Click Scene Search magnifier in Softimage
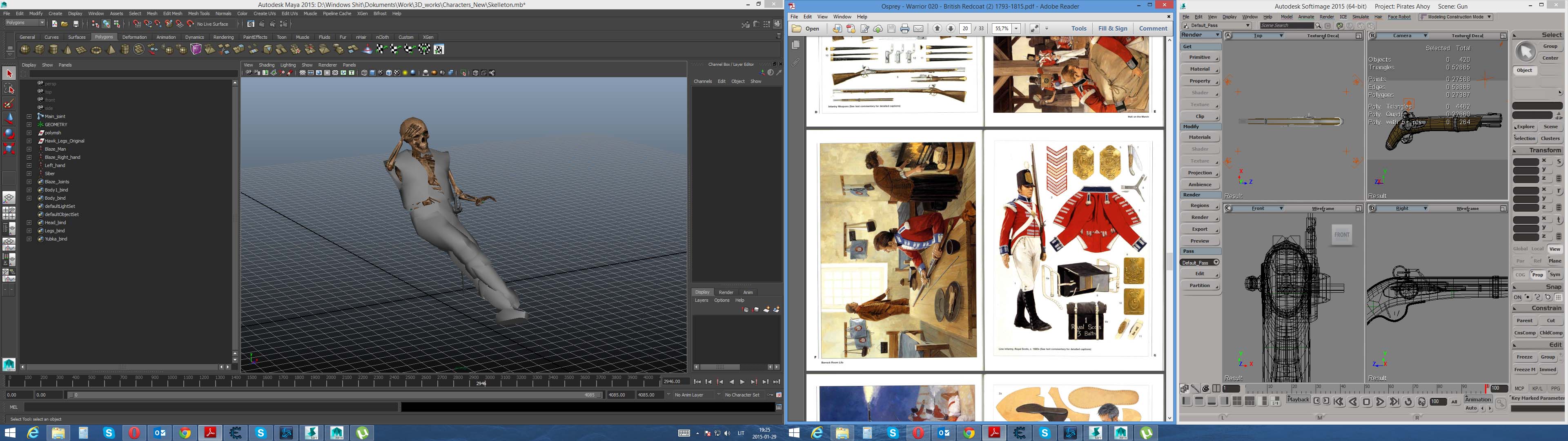 pos(1318,26)
